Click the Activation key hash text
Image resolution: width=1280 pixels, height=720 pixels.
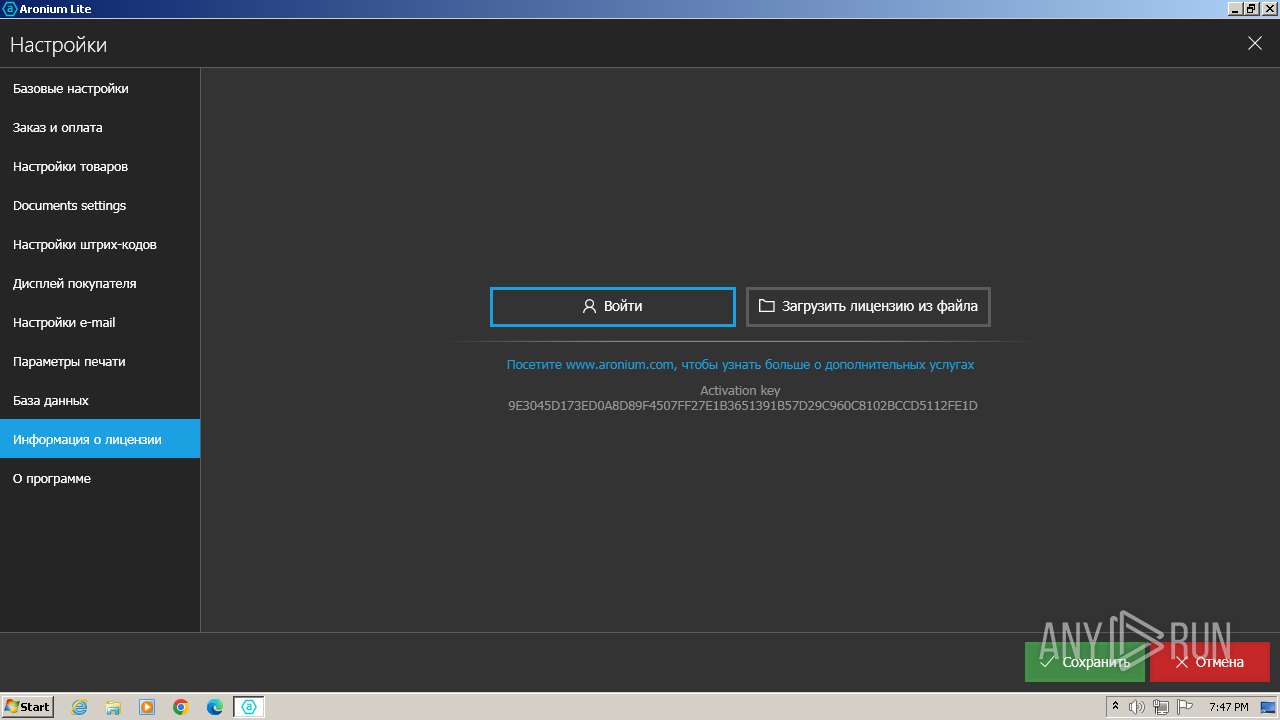[743, 405]
